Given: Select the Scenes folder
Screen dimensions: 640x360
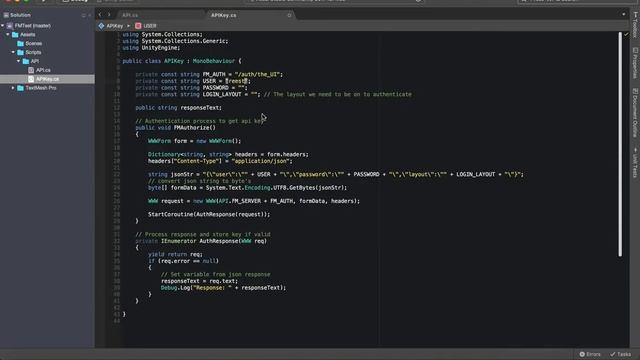Looking at the screenshot, I should click(33, 43).
